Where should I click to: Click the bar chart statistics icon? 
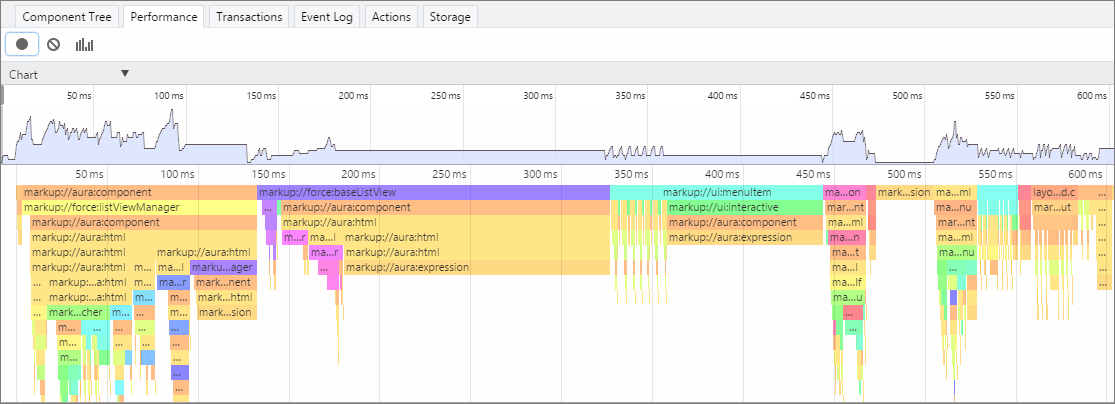click(x=85, y=45)
